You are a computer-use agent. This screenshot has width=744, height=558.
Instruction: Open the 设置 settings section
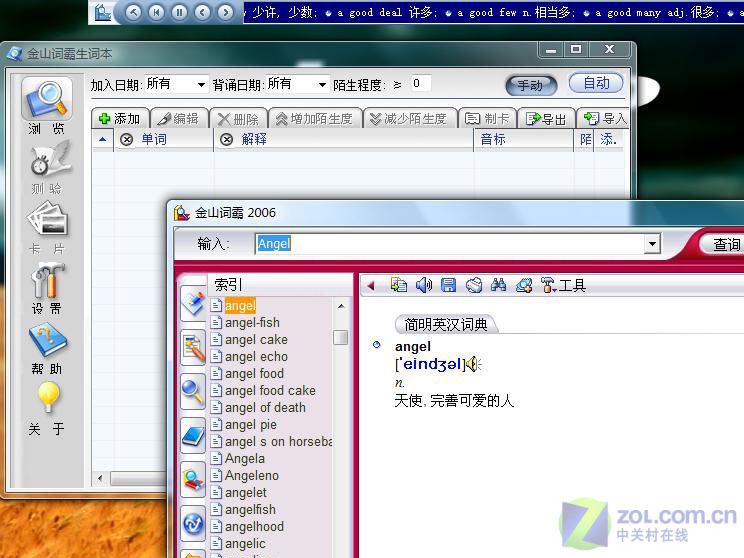pyautogui.click(x=46, y=289)
